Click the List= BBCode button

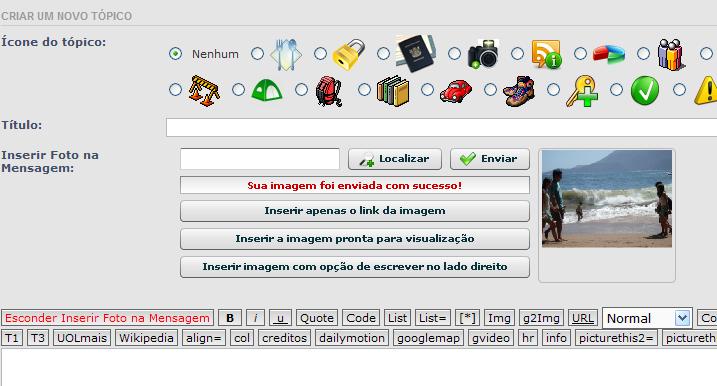coord(433,318)
